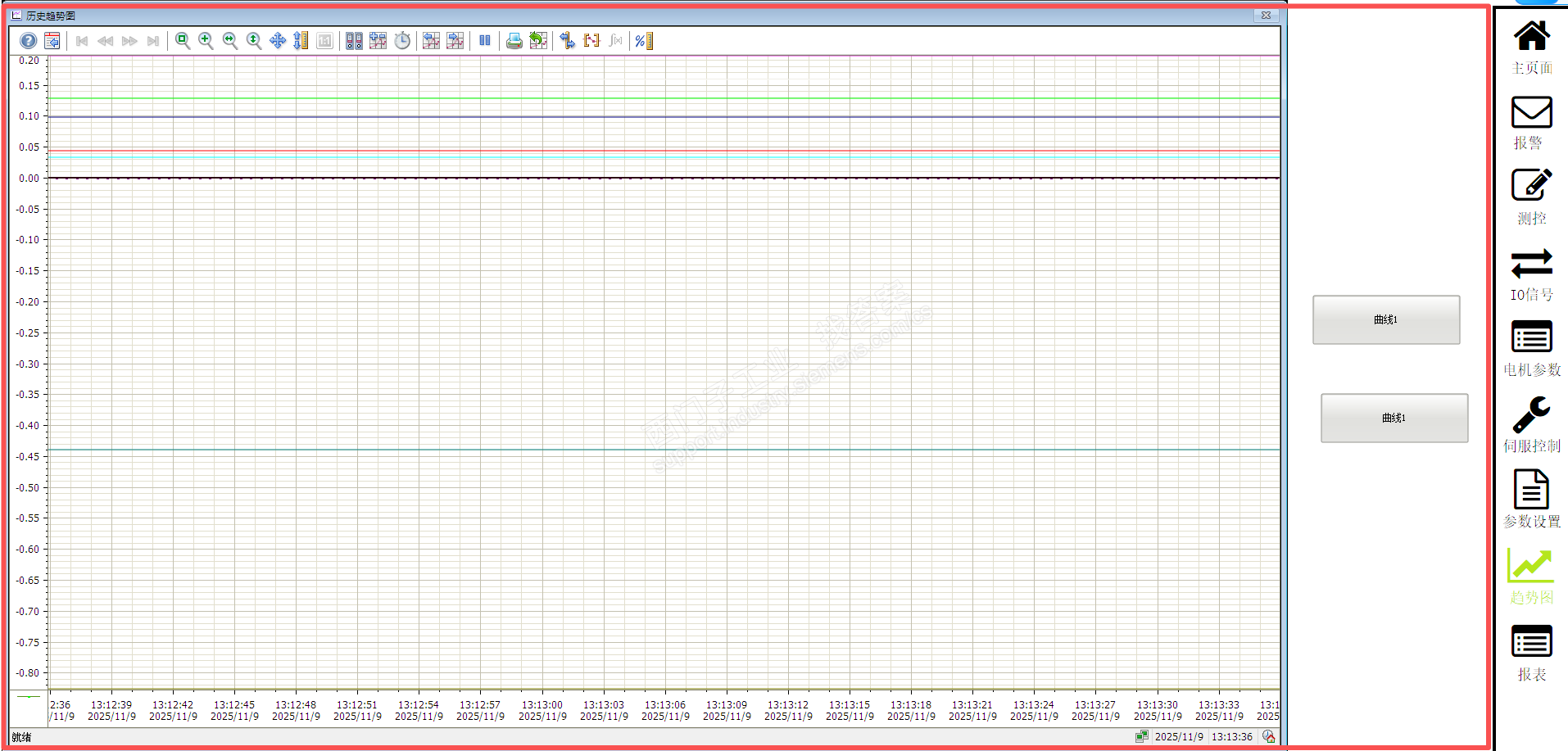The height and width of the screenshot is (751, 1568).
Task: Toggle the ruler tool
Action: click(568, 41)
